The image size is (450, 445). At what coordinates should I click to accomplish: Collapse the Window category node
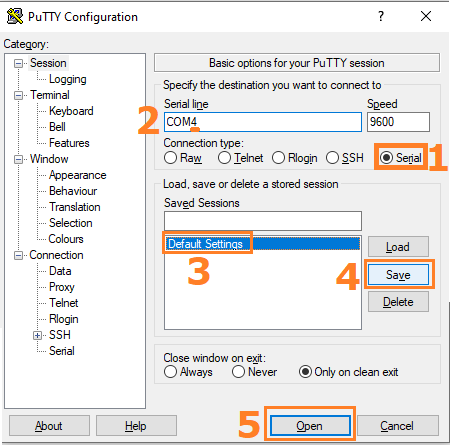click(18, 159)
